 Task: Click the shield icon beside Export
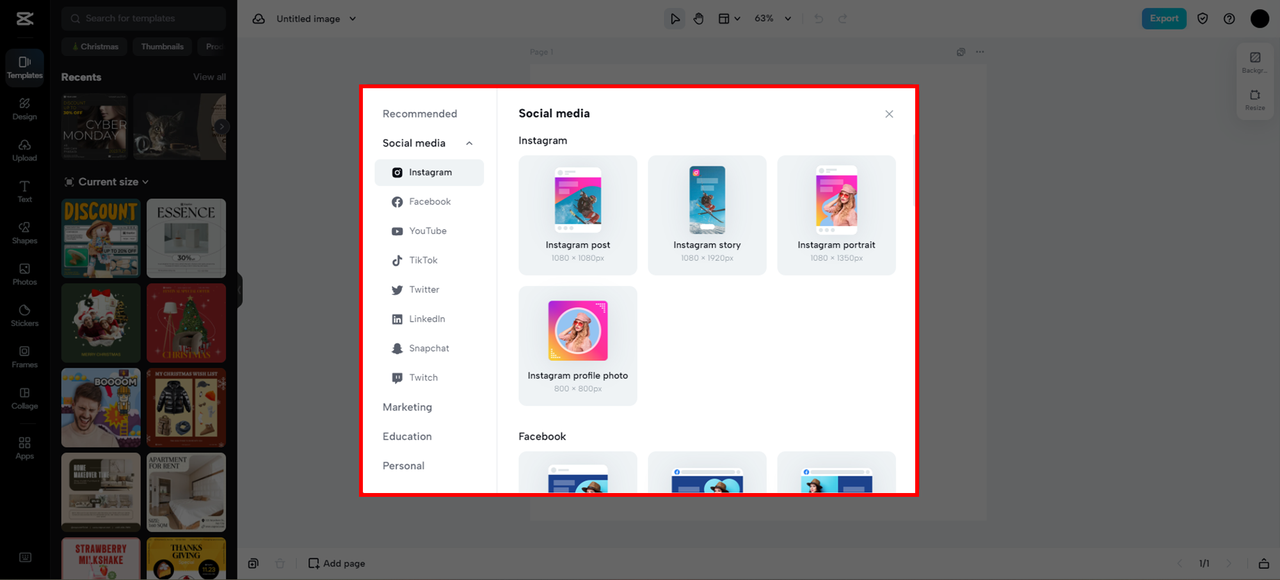(1203, 19)
